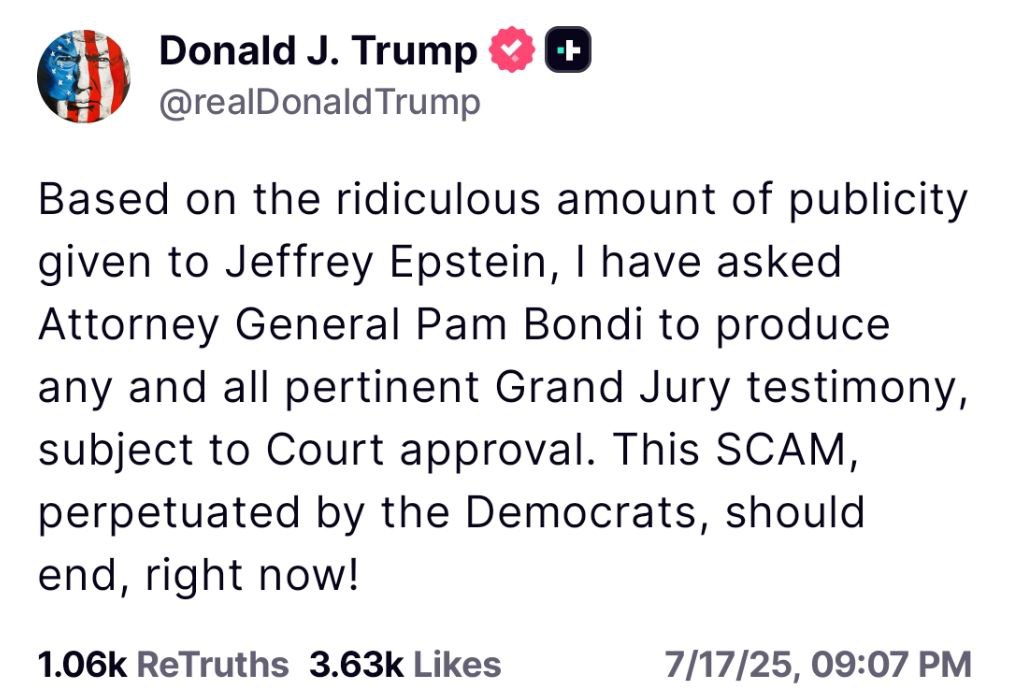Image resolution: width=1009 pixels, height=697 pixels.
Task: Click the closing words right now!
Action: click(x=252, y=575)
